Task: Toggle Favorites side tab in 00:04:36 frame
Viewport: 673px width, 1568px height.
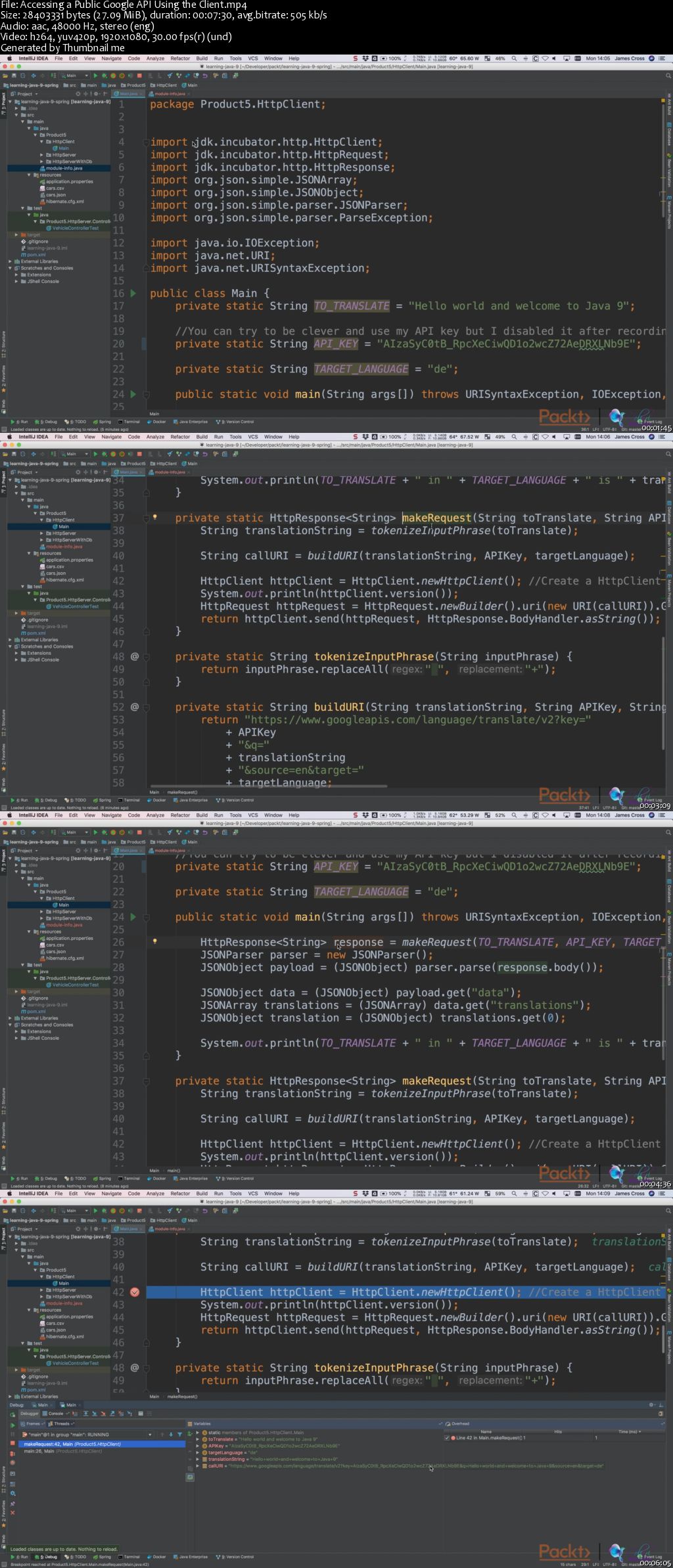Action: (3, 1134)
